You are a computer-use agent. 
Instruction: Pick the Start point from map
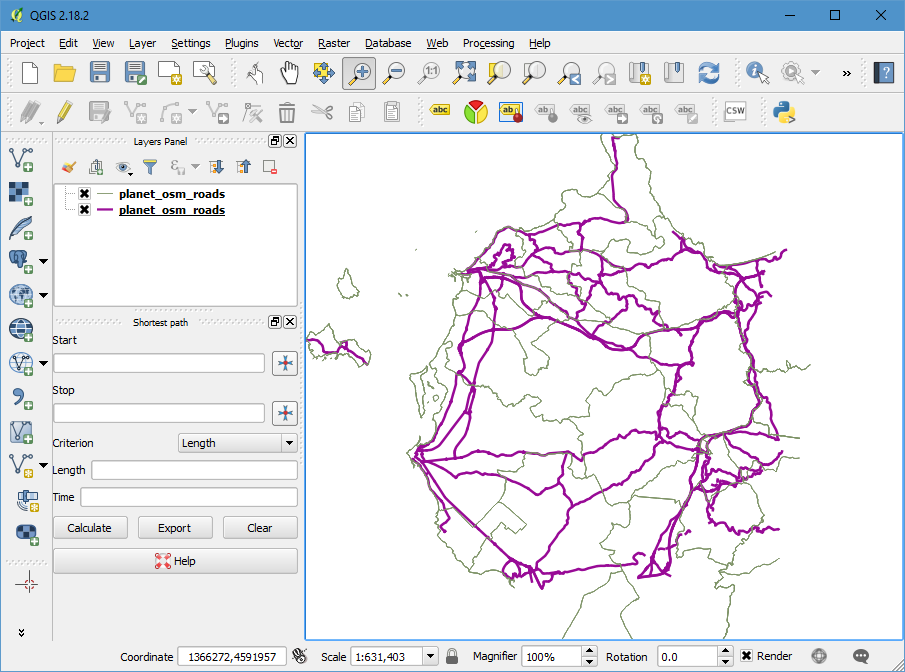click(x=285, y=363)
